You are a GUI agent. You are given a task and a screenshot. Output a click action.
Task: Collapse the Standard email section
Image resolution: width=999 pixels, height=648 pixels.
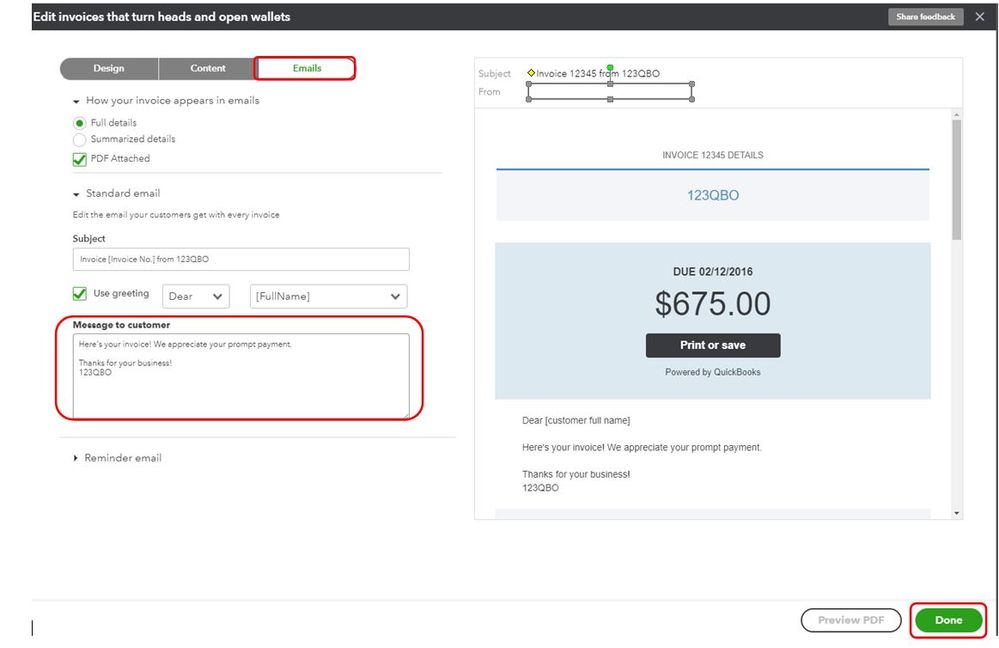point(76,194)
